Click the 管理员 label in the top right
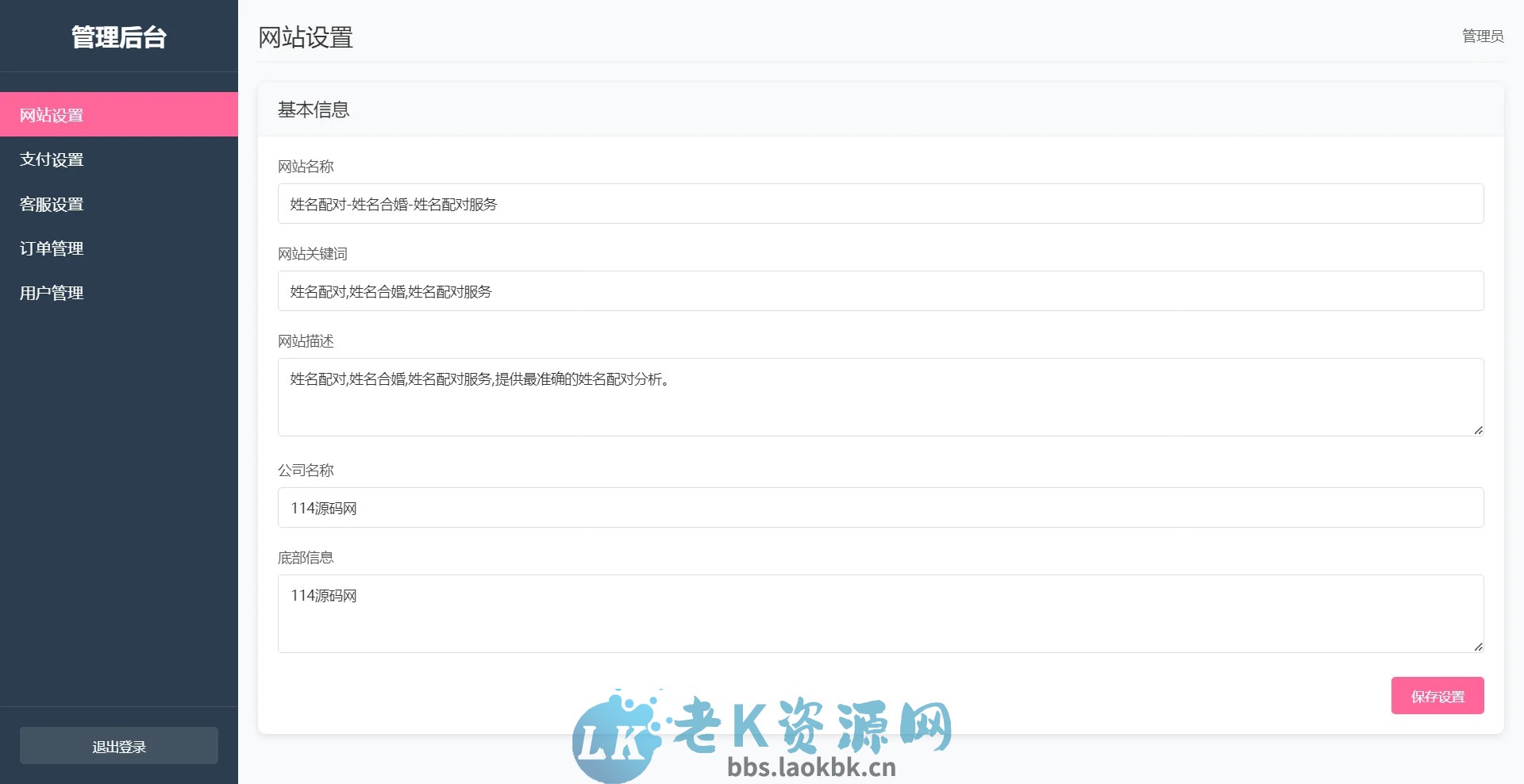 (1481, 36)
